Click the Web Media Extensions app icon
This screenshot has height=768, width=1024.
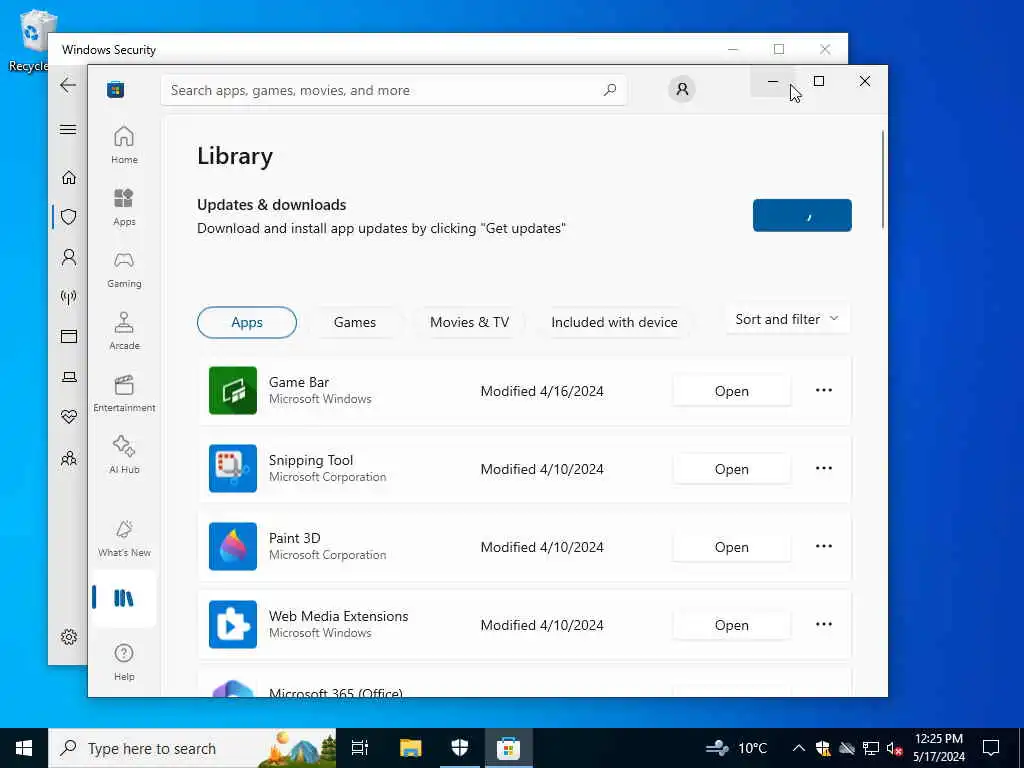[x=232, y=624]
